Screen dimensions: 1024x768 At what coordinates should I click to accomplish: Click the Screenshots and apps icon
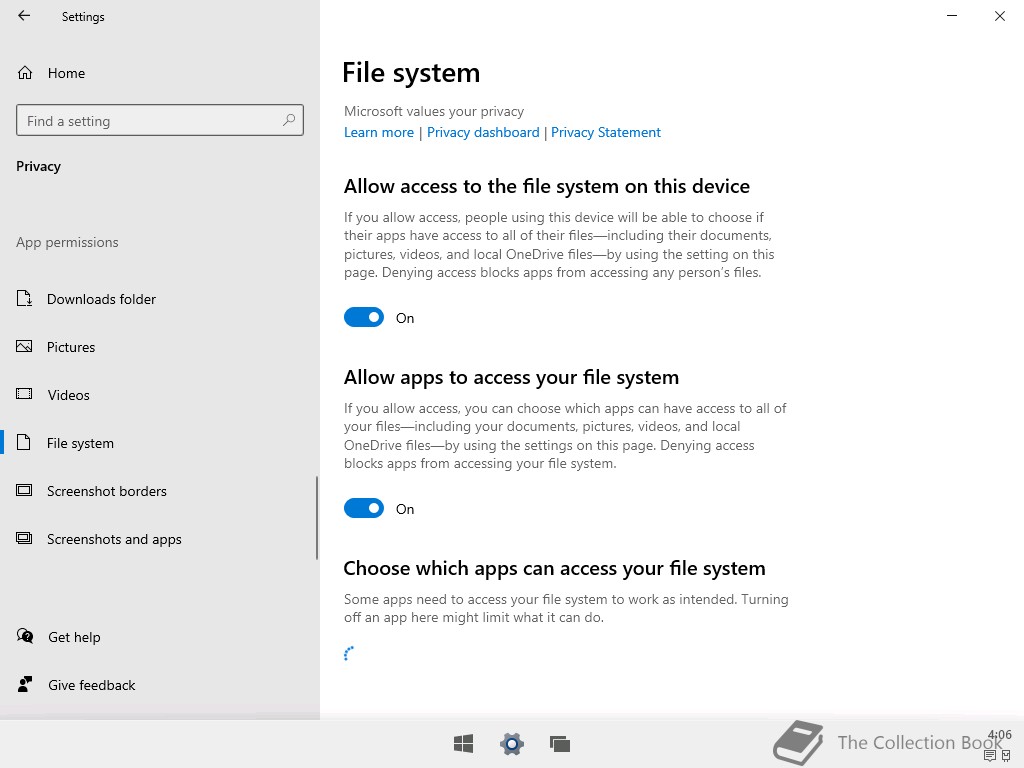tap(24, 538)
